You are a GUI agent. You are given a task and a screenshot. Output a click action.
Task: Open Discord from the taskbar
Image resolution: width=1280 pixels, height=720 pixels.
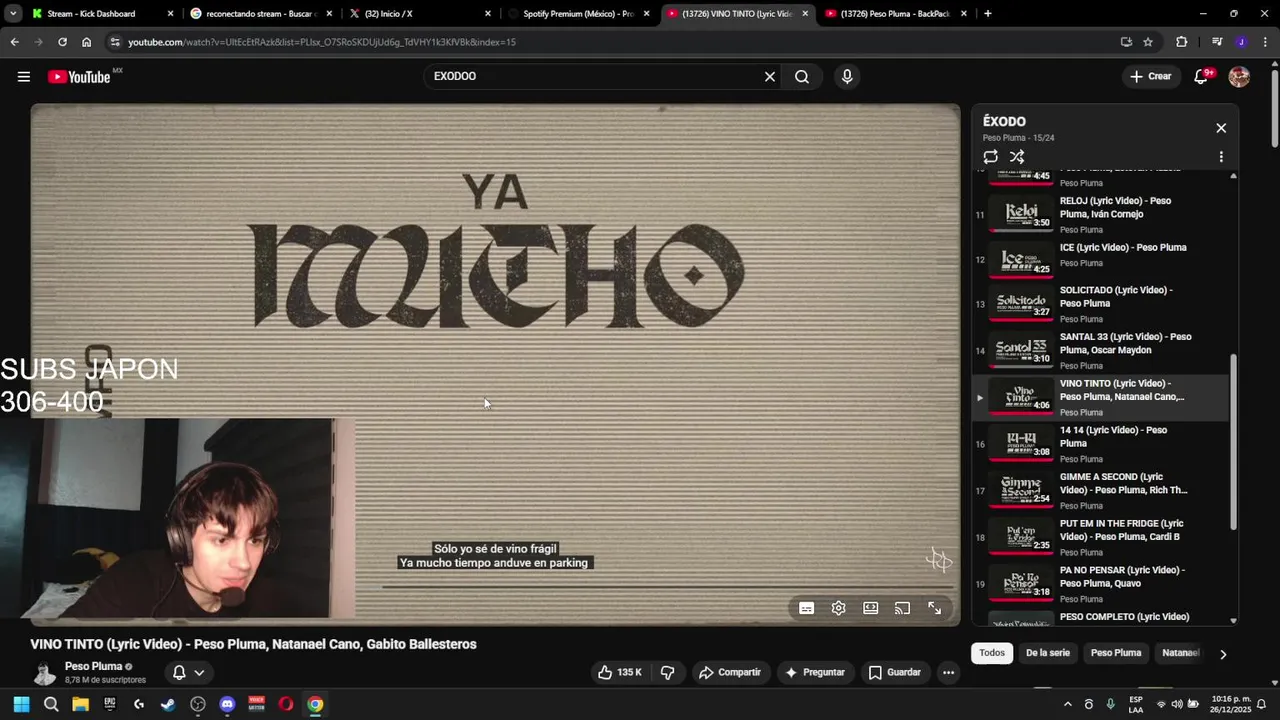(227, 704)
